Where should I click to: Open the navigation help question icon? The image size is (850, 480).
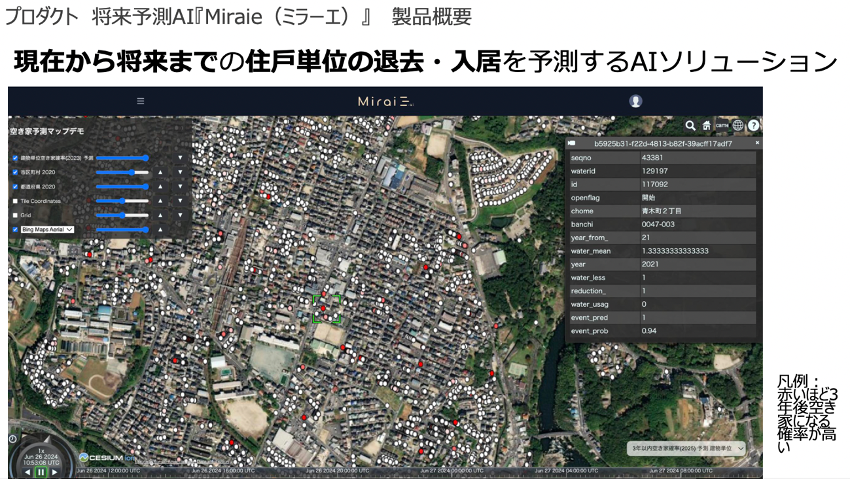click(x=754, y=126)
